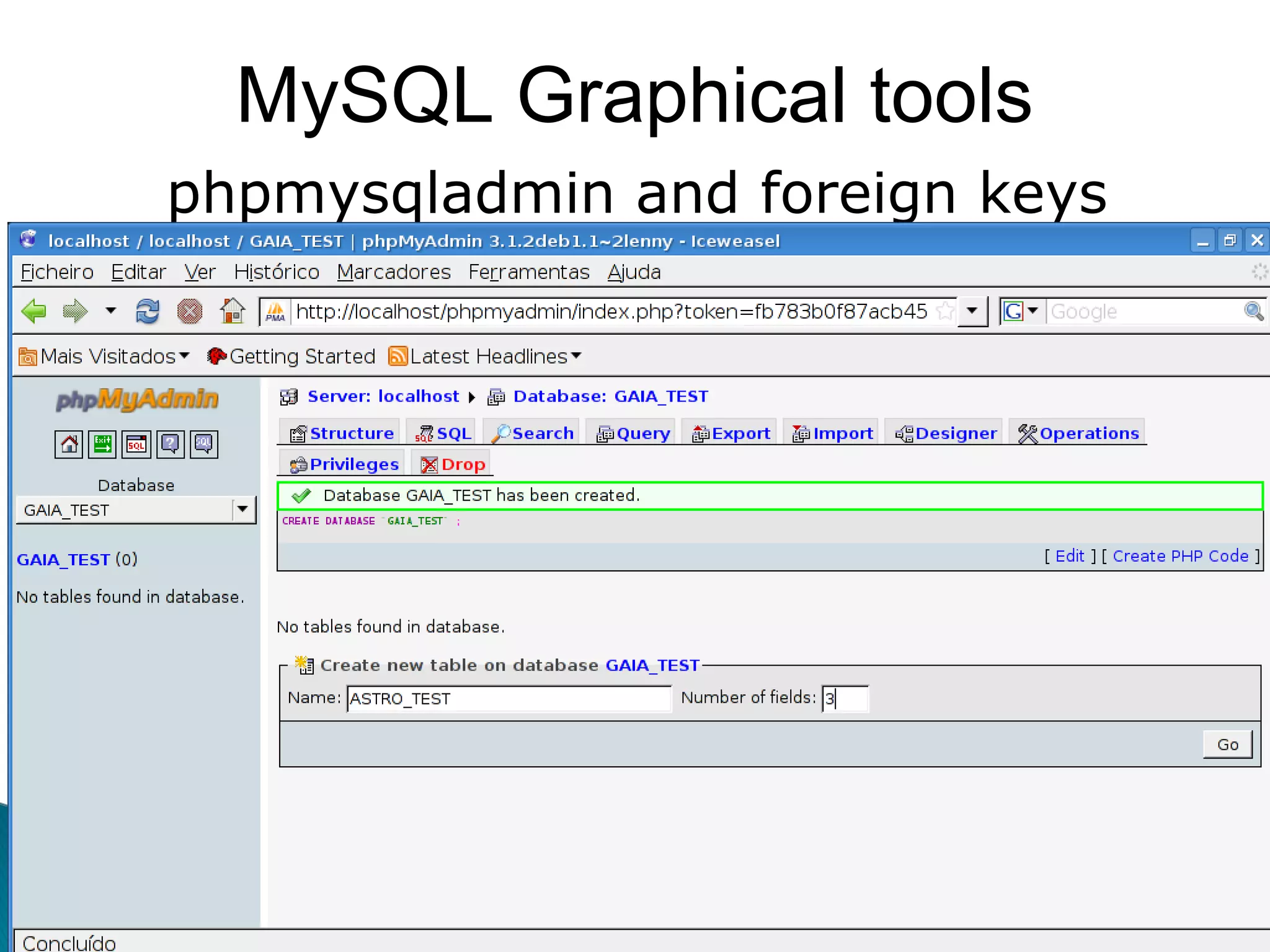Viewport: 1270px width, 952px height.
Task: Click the table Name field ASTRO_TEST
Action: pos(509,699)
